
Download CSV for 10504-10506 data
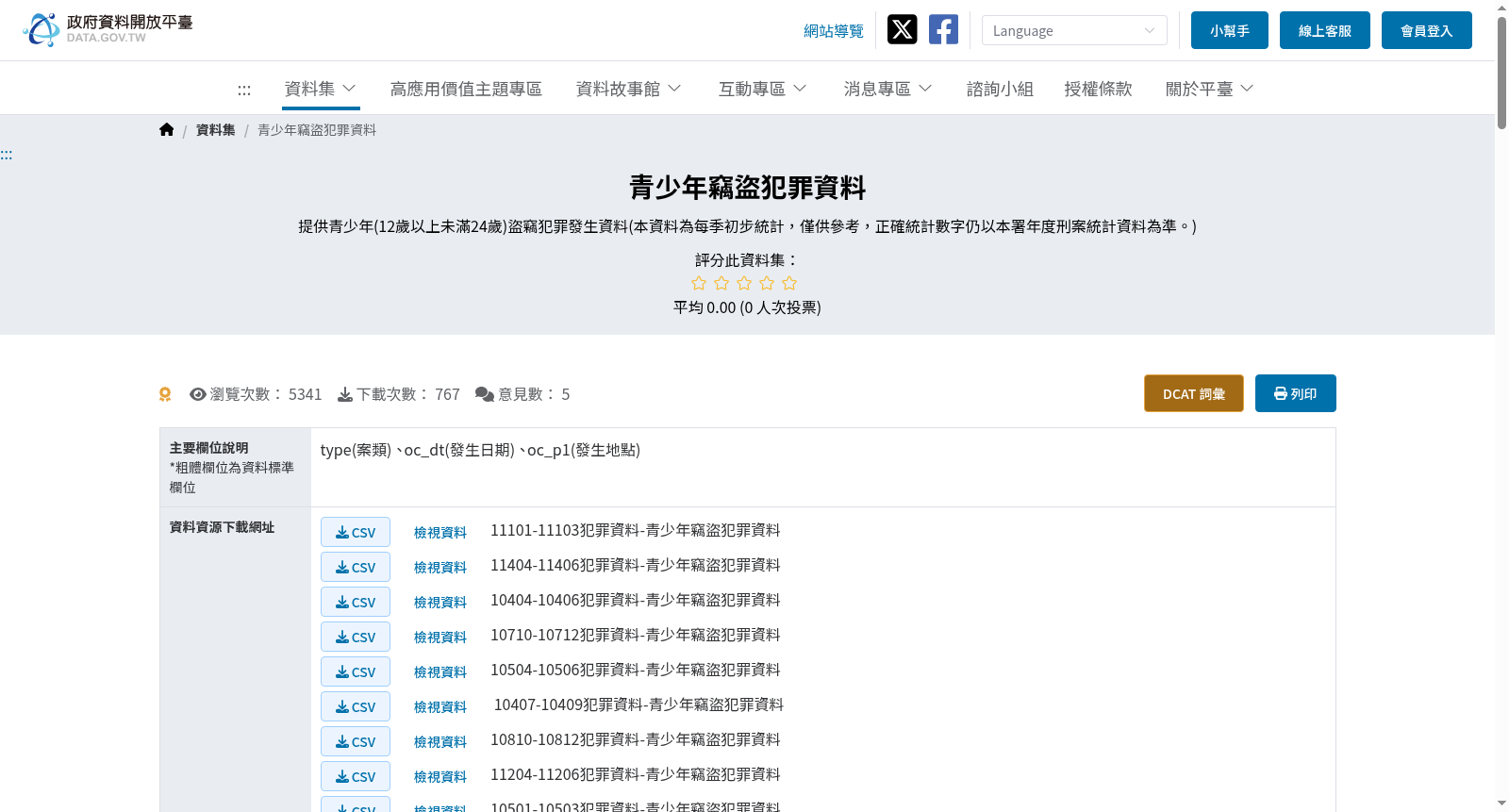356,671
